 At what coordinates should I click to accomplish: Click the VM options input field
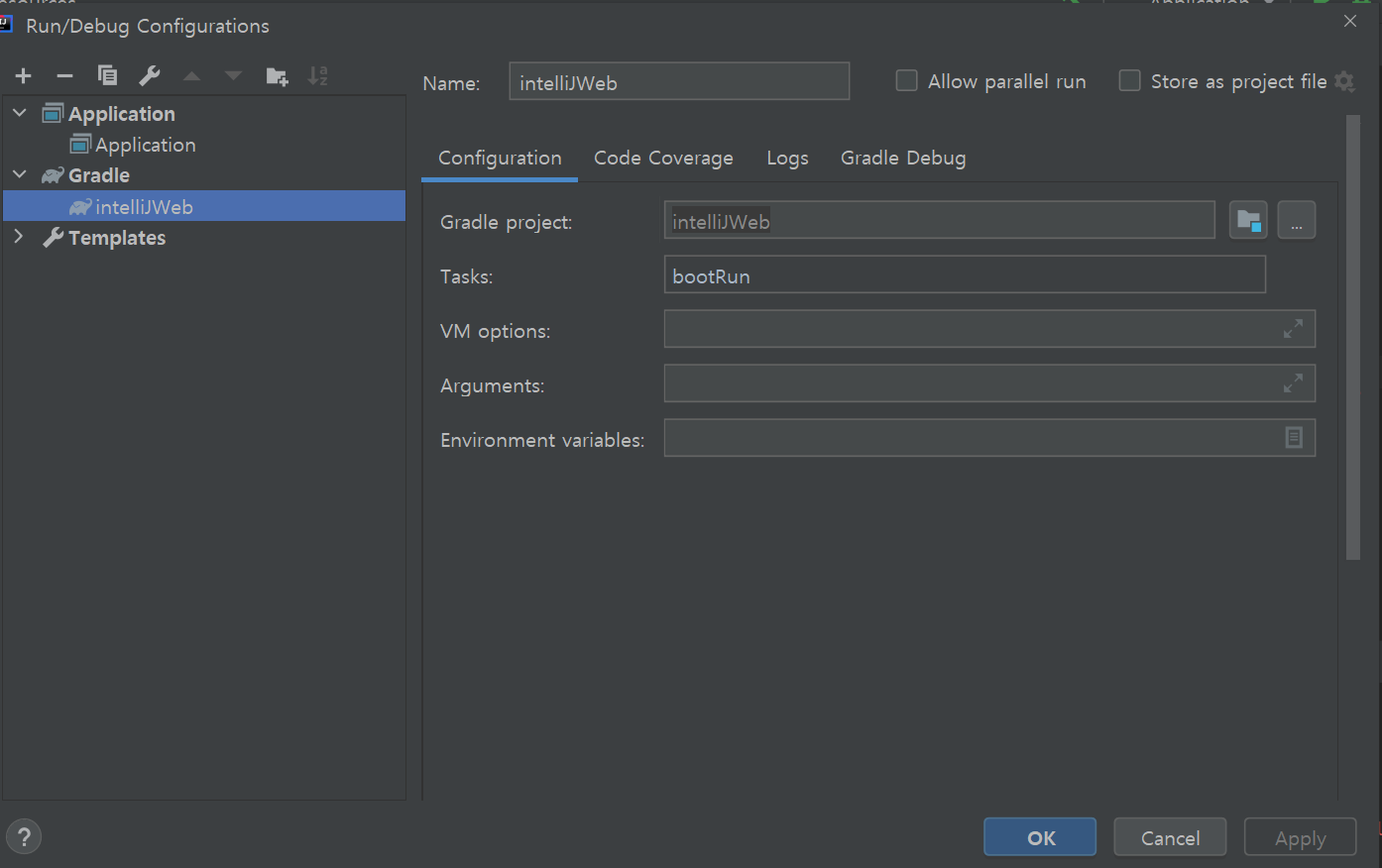[x=989, y=329]
